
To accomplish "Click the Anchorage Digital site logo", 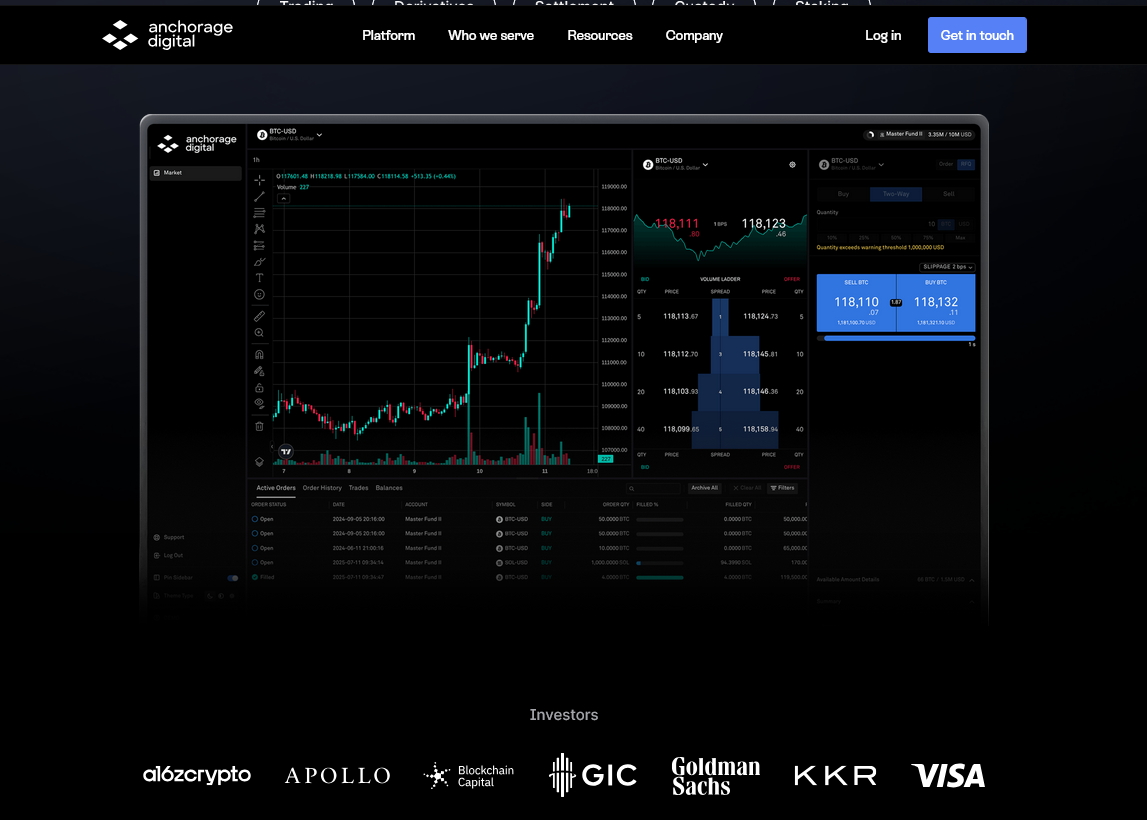I will tap(168, 35).
